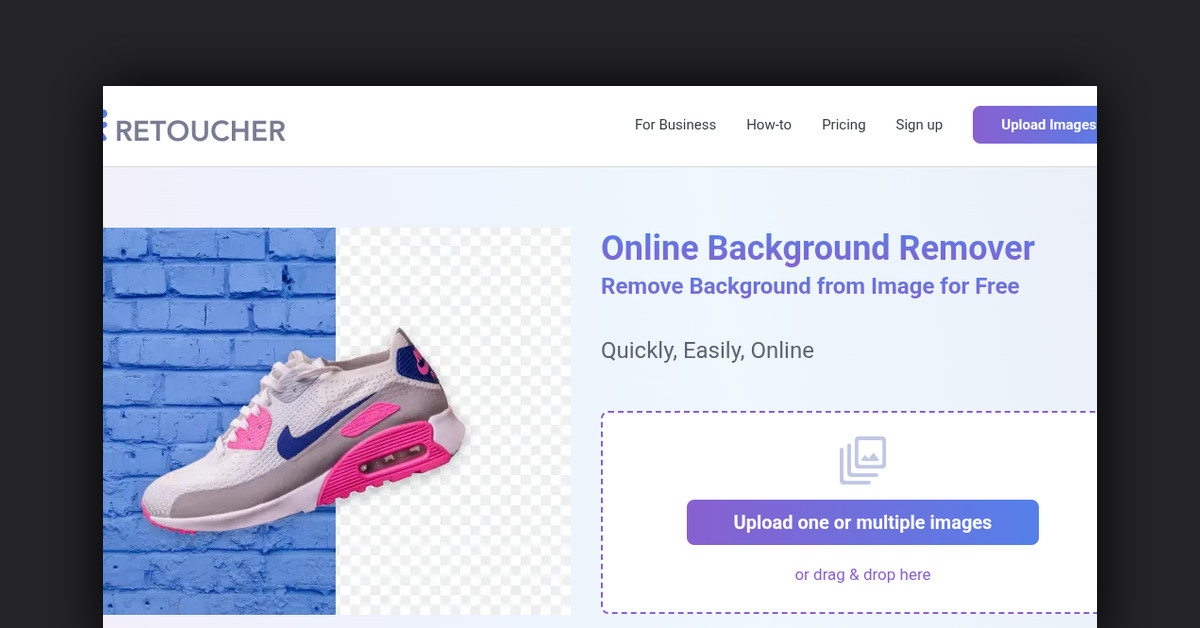Click the RETOUCHER brand name text

tap(200, 130)
